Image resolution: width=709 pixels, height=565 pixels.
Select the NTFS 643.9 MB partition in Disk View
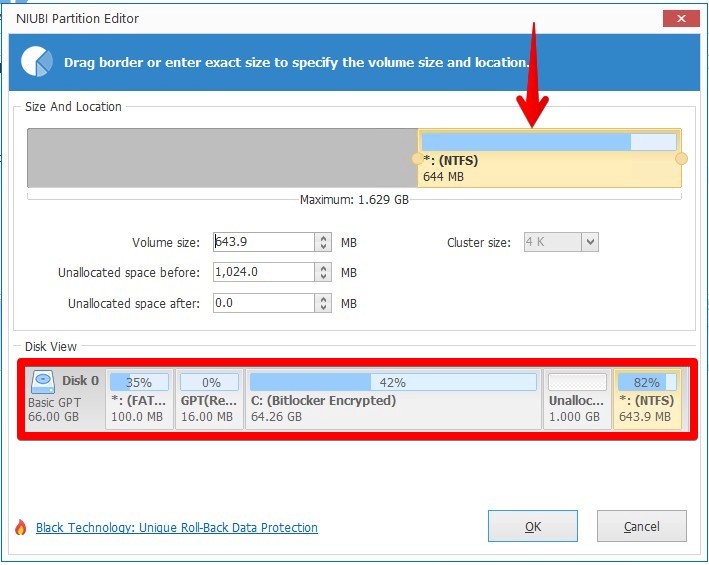[647, 399]
